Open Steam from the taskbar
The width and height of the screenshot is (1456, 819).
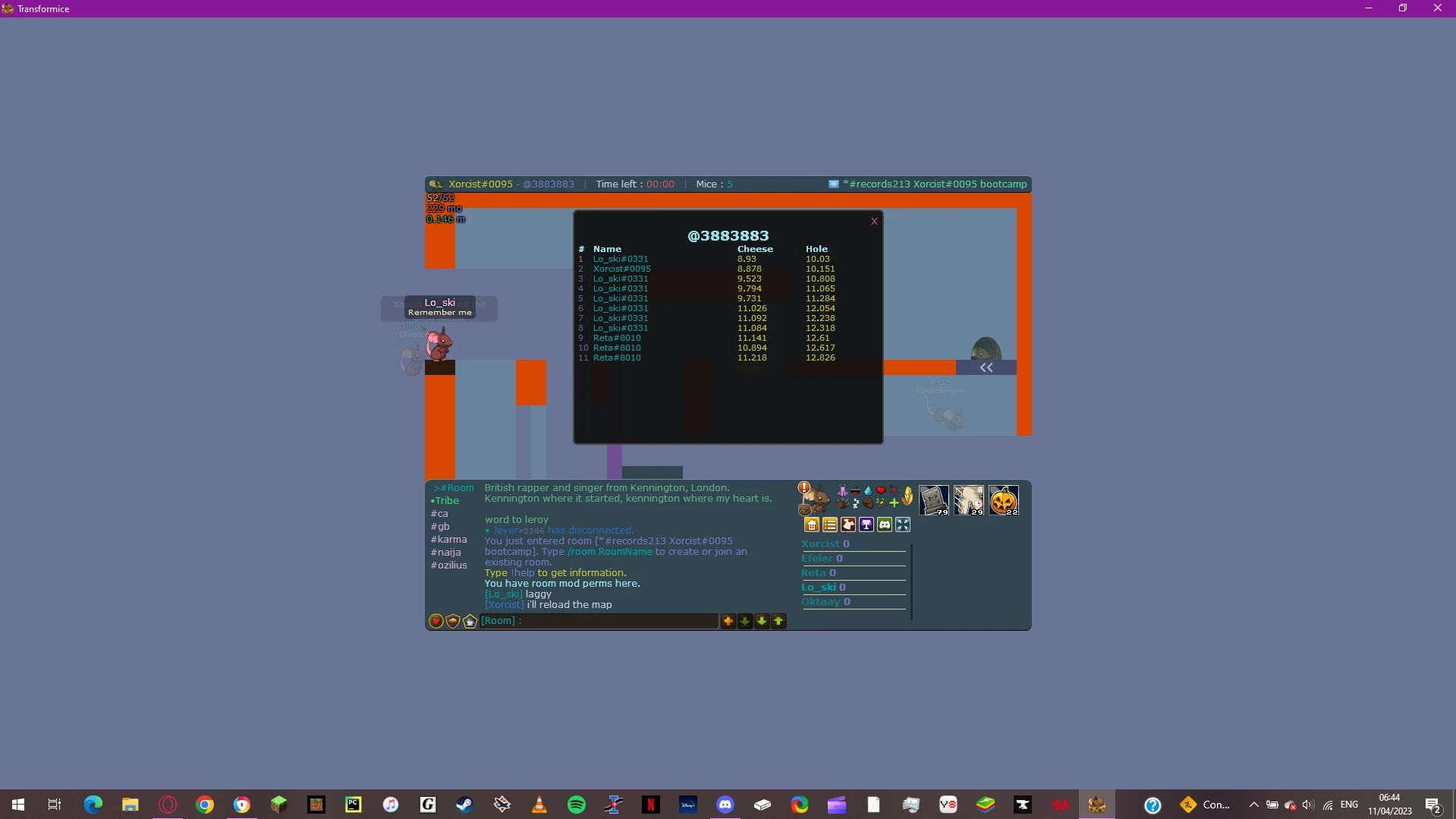point(465,805)
